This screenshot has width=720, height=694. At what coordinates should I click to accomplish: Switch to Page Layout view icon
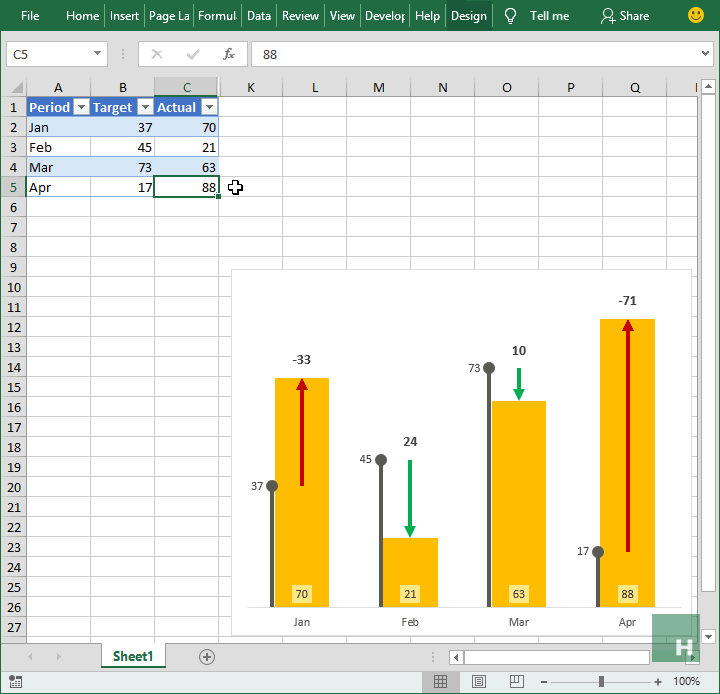[x=478, y=681]
